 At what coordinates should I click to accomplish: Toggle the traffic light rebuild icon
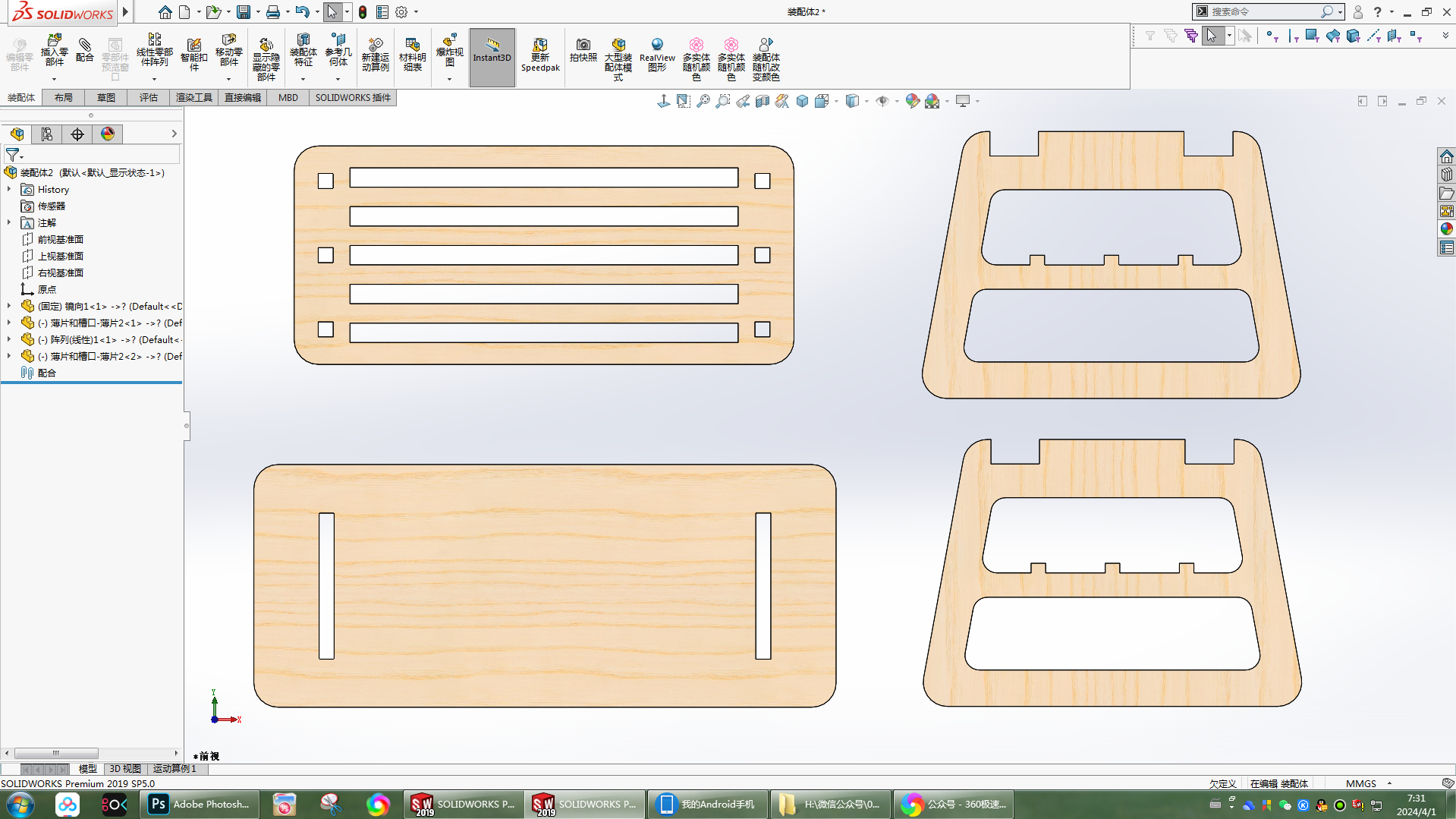[x=363, y=12]
